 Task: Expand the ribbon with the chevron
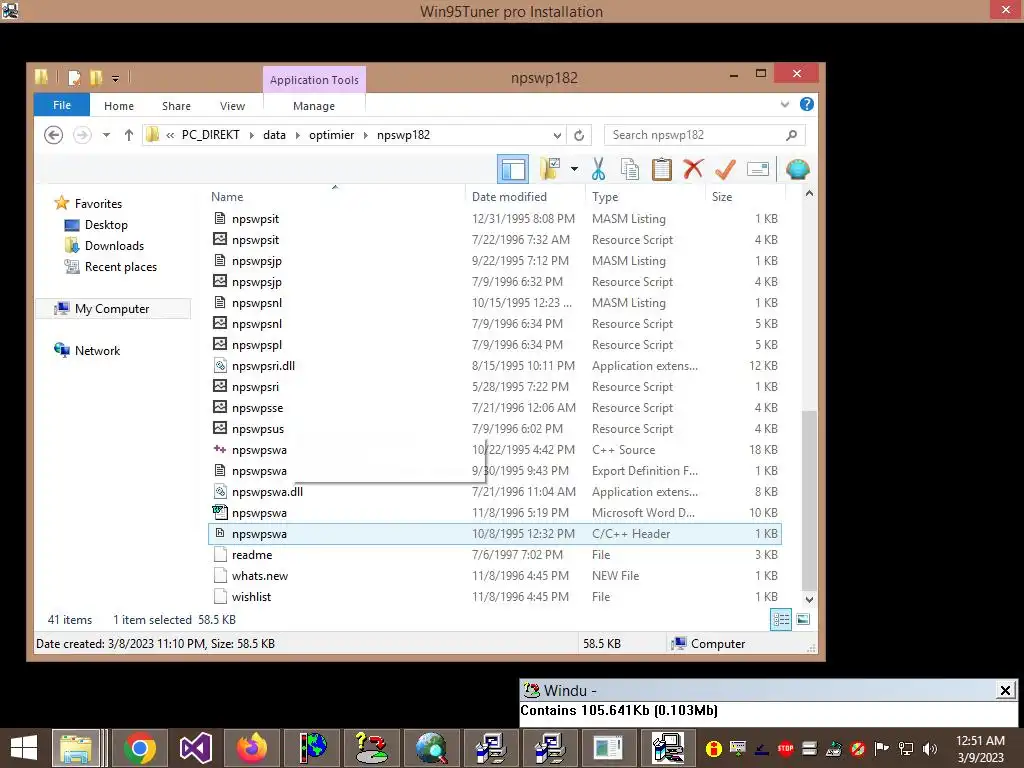pyautogui.click(x=785, y=104)
